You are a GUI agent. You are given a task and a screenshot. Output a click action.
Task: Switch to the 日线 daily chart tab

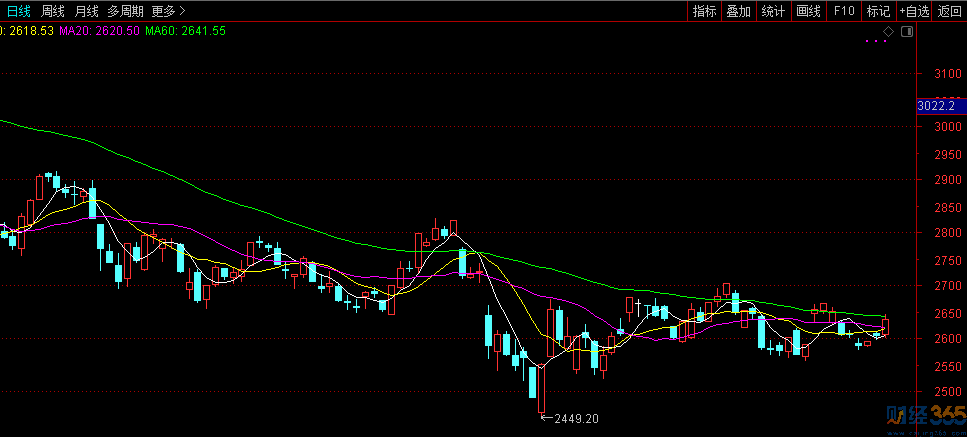click(18, 11)
